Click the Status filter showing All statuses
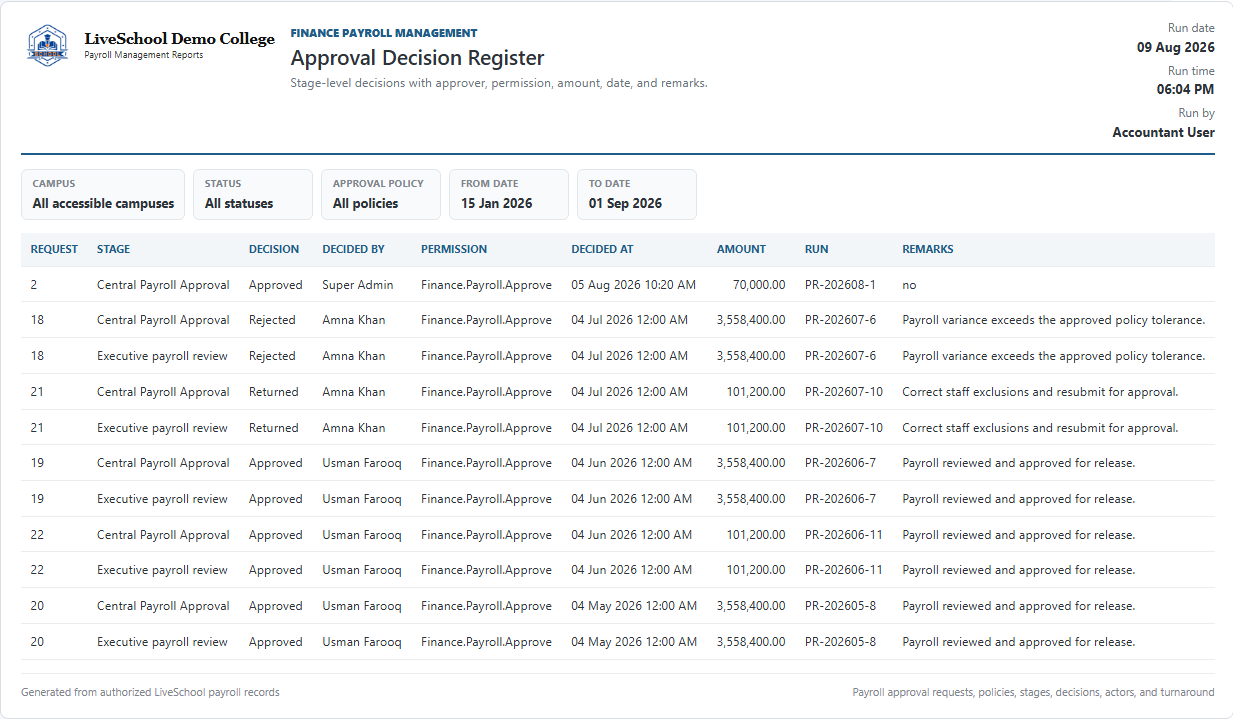 pos(253,194)
